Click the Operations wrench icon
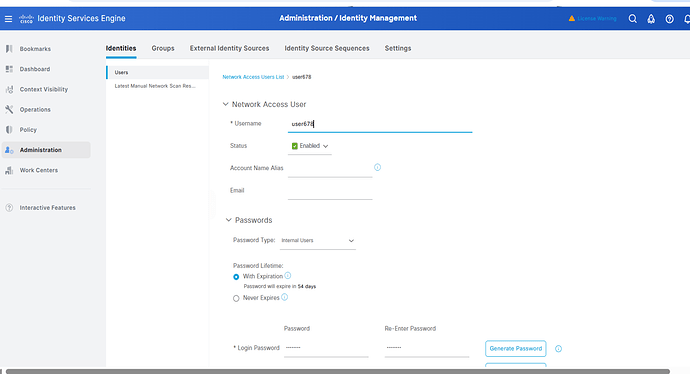The height and width of the screenshot is (374, 690). pos(9,110)
